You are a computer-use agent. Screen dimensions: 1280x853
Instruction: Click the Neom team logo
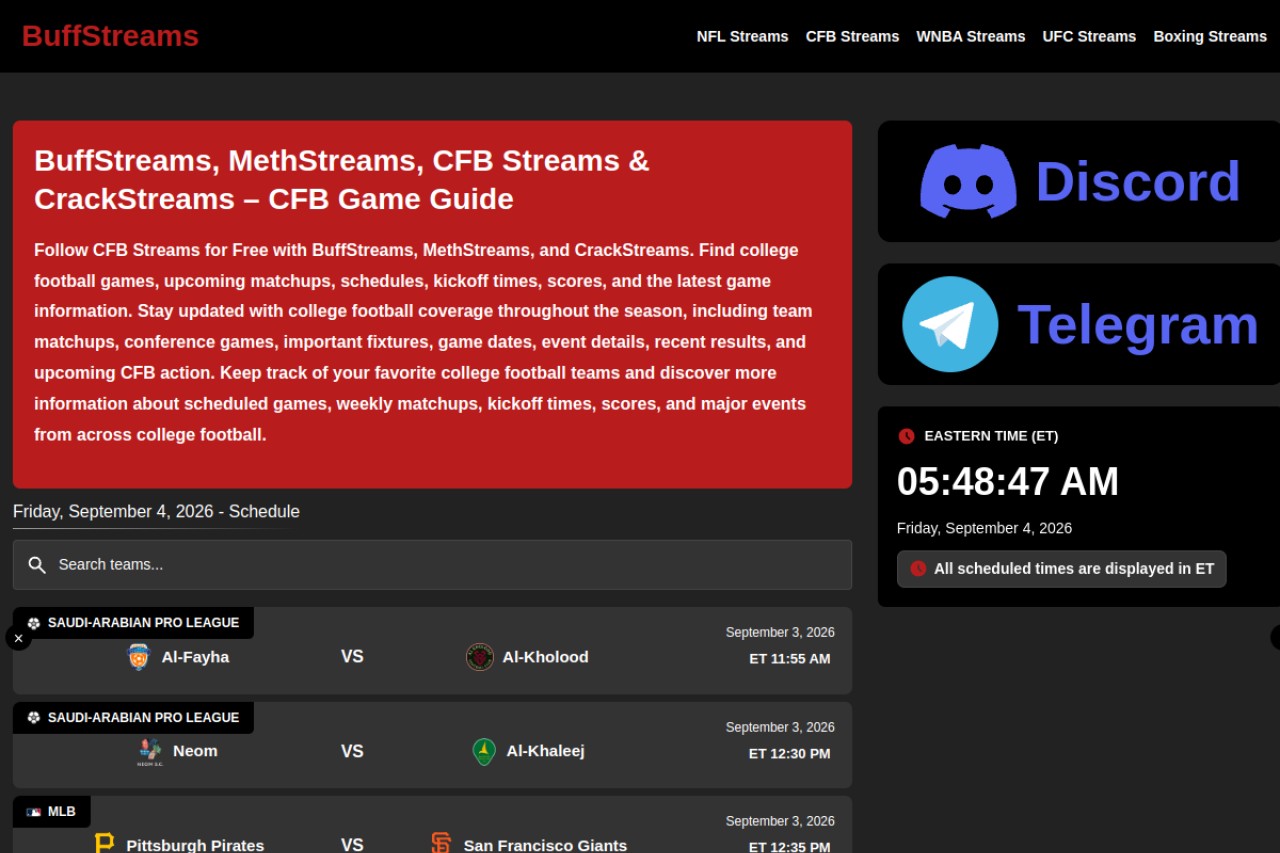[150, 752]
